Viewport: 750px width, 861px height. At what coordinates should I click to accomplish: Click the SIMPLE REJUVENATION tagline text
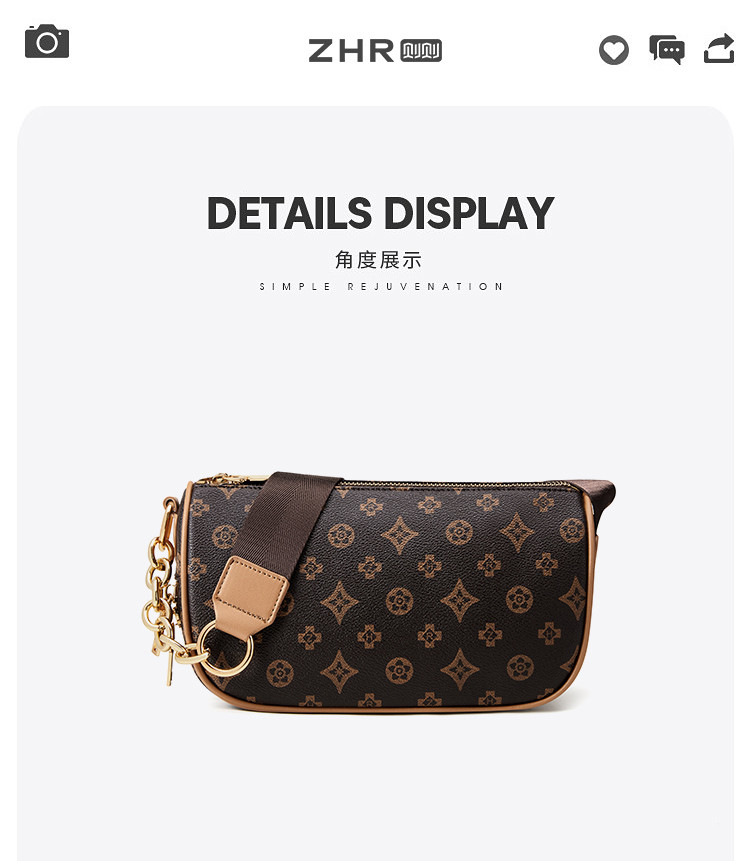(381, 287)
